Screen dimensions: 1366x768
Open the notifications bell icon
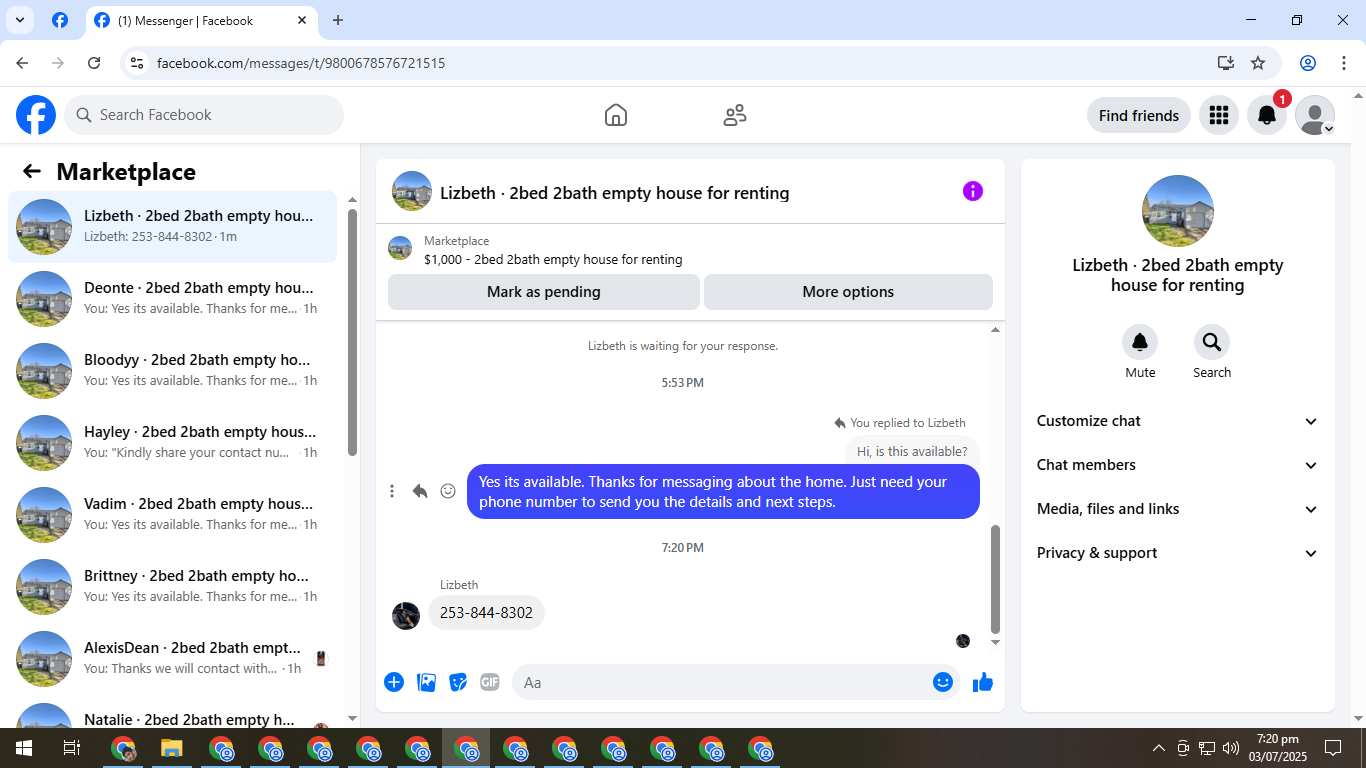pos(1266,115)
